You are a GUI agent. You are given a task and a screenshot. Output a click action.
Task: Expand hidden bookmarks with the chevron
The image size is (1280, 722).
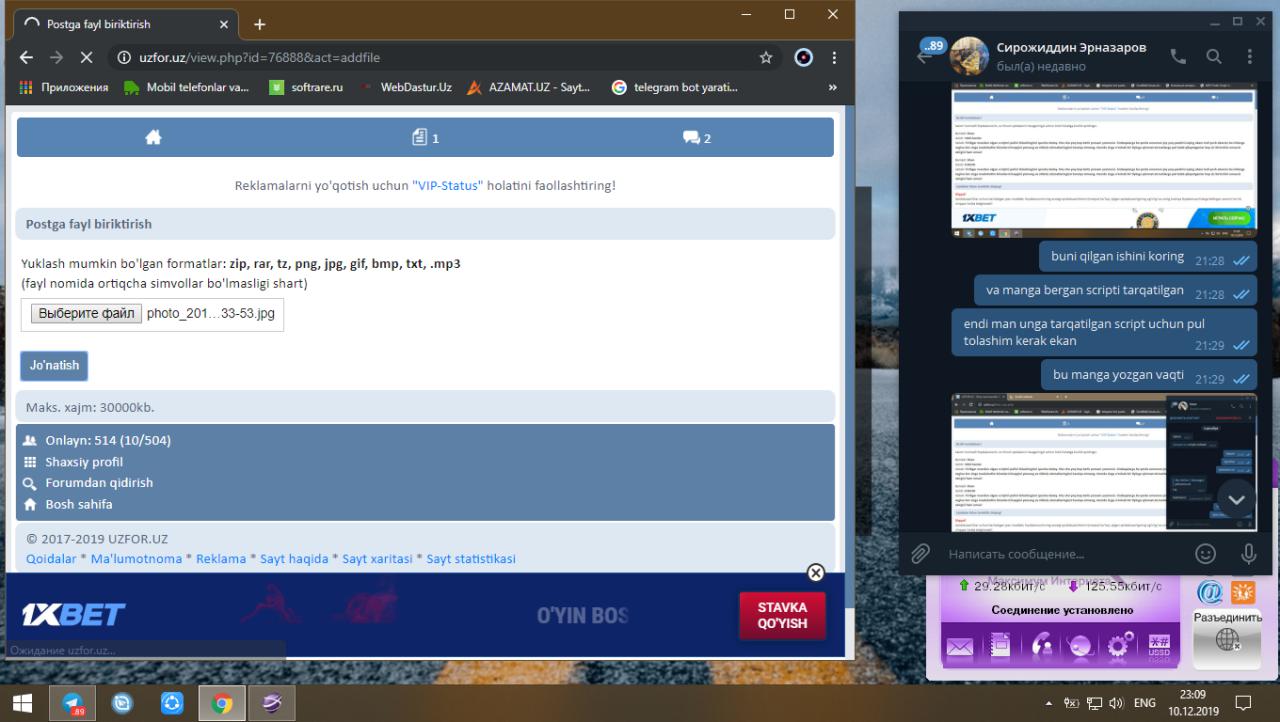pyautogui.click(x=833, y=87)
